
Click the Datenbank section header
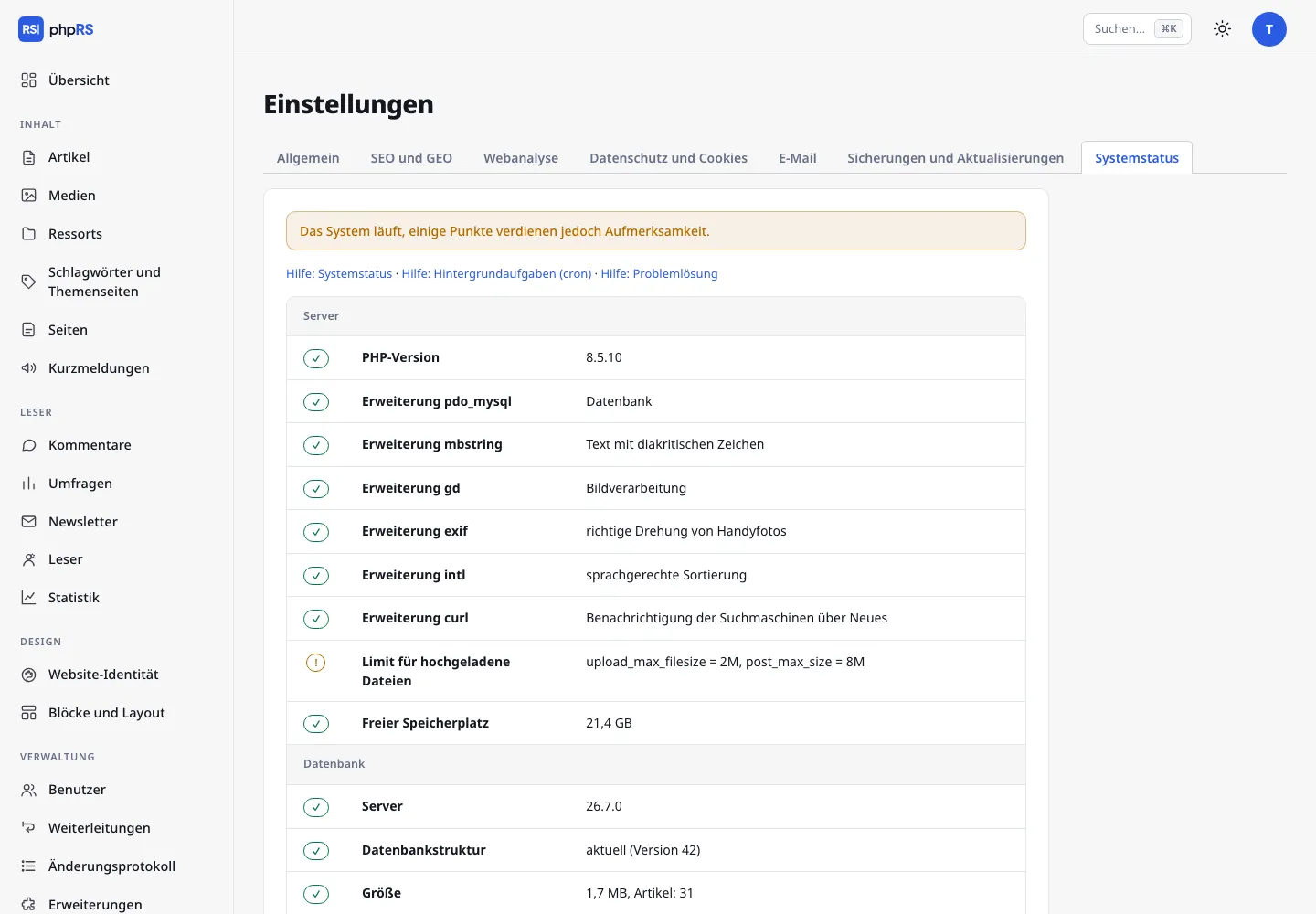656,764
